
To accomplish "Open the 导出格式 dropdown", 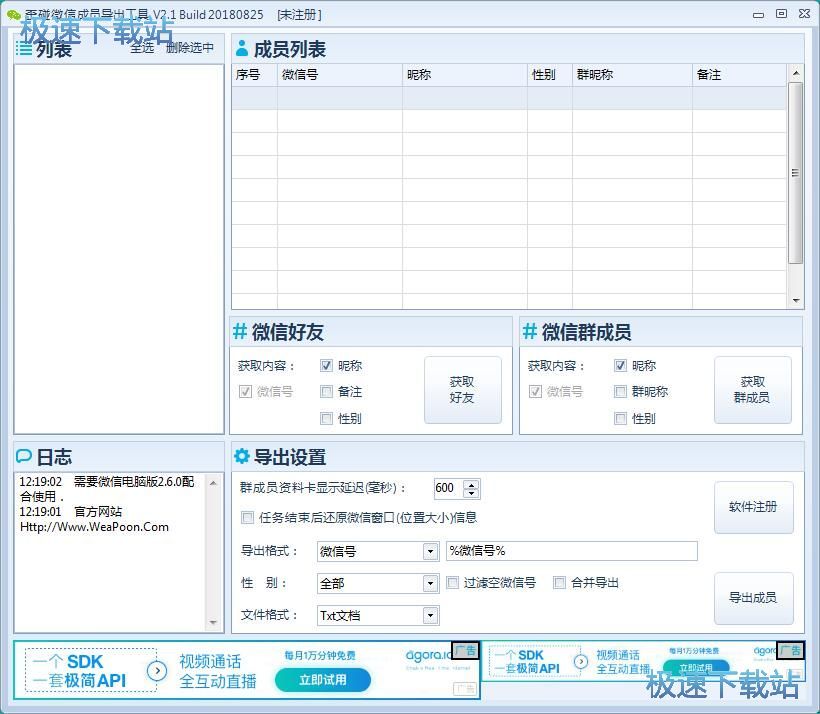I will (430, 551).
